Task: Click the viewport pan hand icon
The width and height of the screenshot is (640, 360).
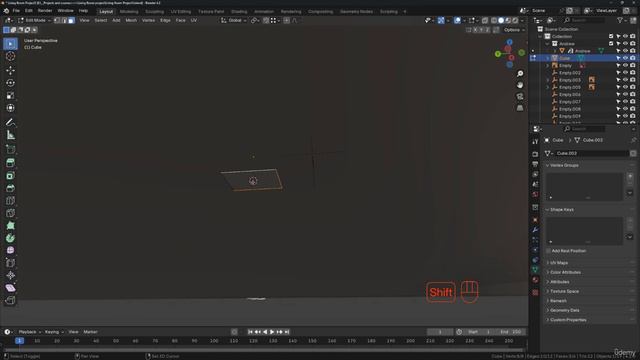Action: point(520,85)
